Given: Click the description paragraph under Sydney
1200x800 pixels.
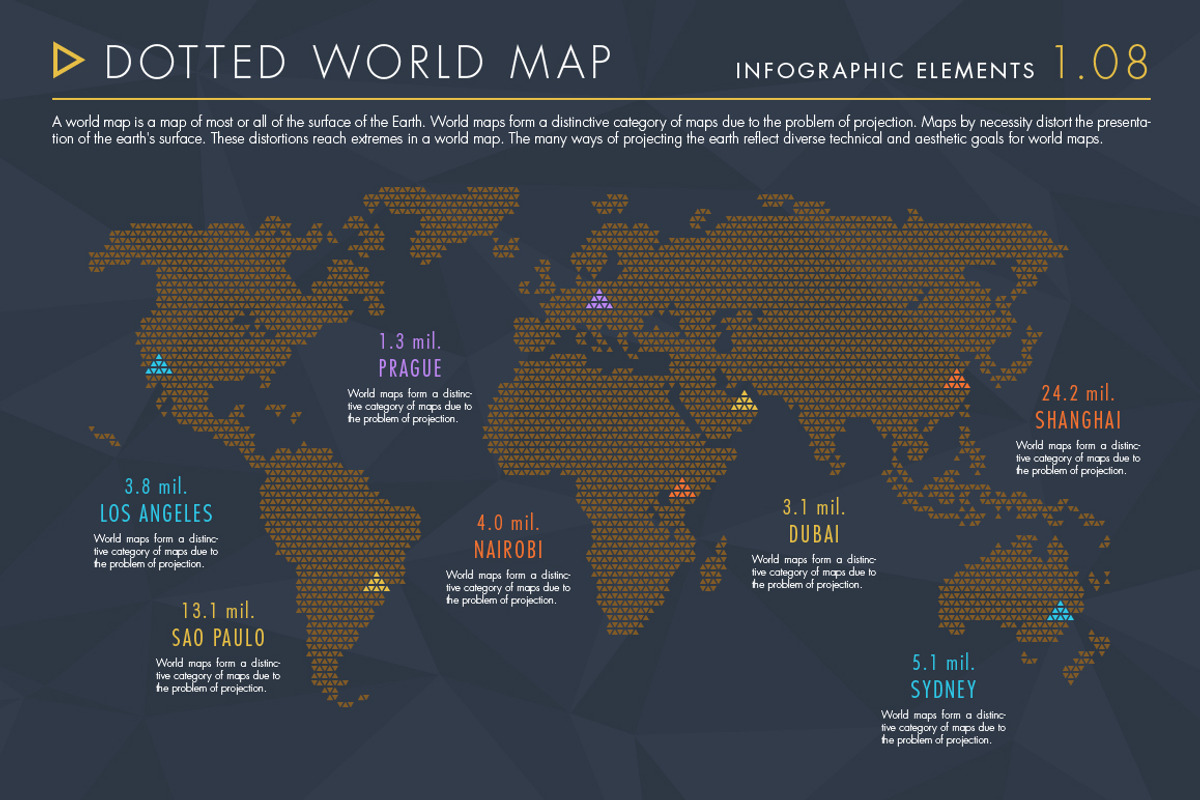Looking at the screenshot, I should [943, 727].
